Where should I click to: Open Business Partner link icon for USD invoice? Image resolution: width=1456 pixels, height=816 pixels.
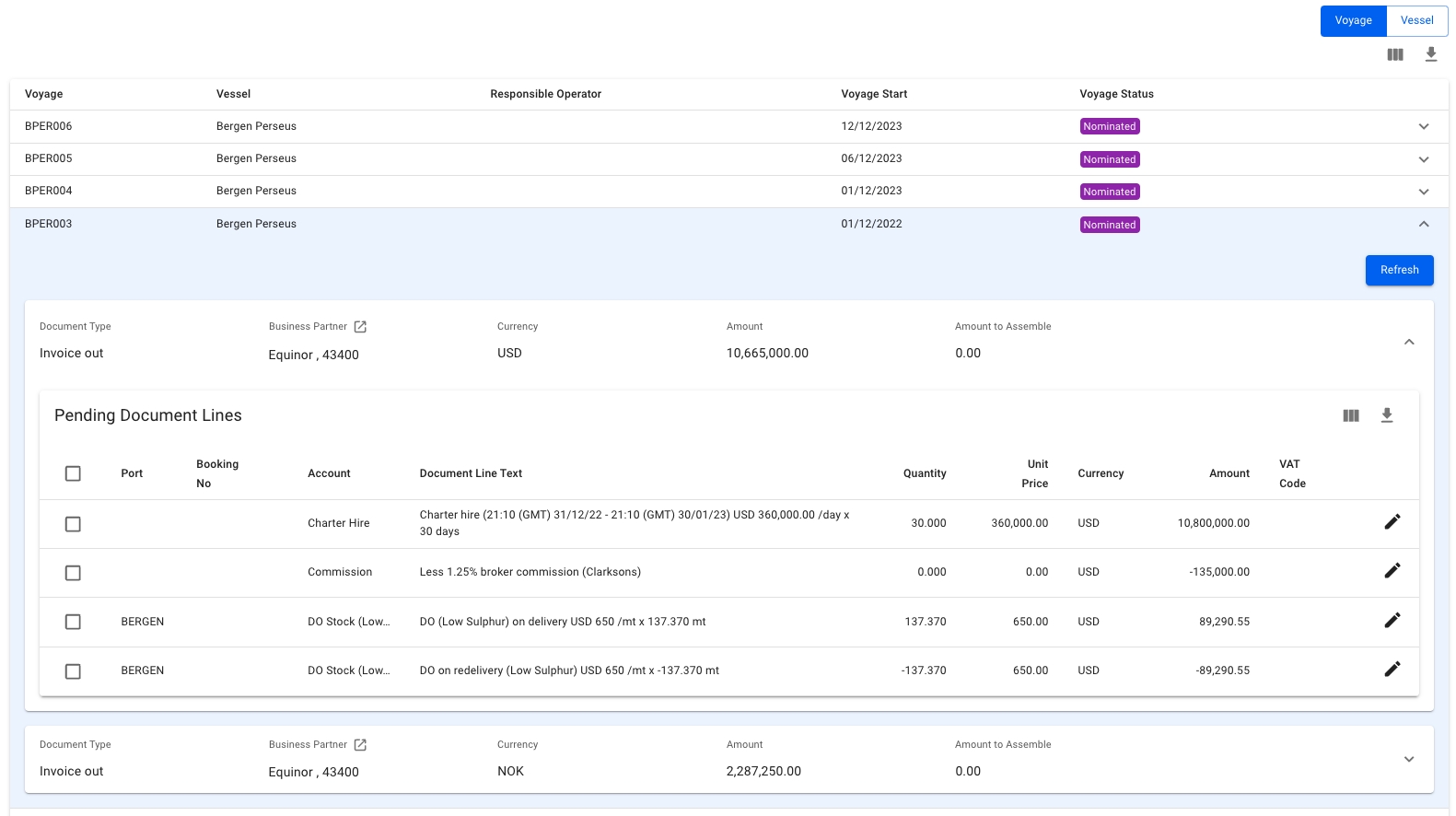point(360,327)
